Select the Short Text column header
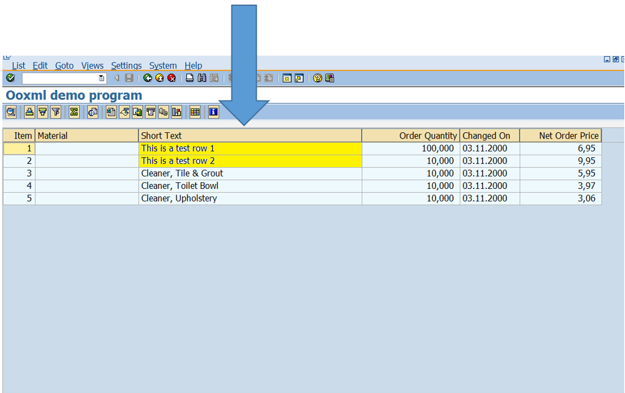This screenshot has height=393, width=625. [x=250, y=136]
